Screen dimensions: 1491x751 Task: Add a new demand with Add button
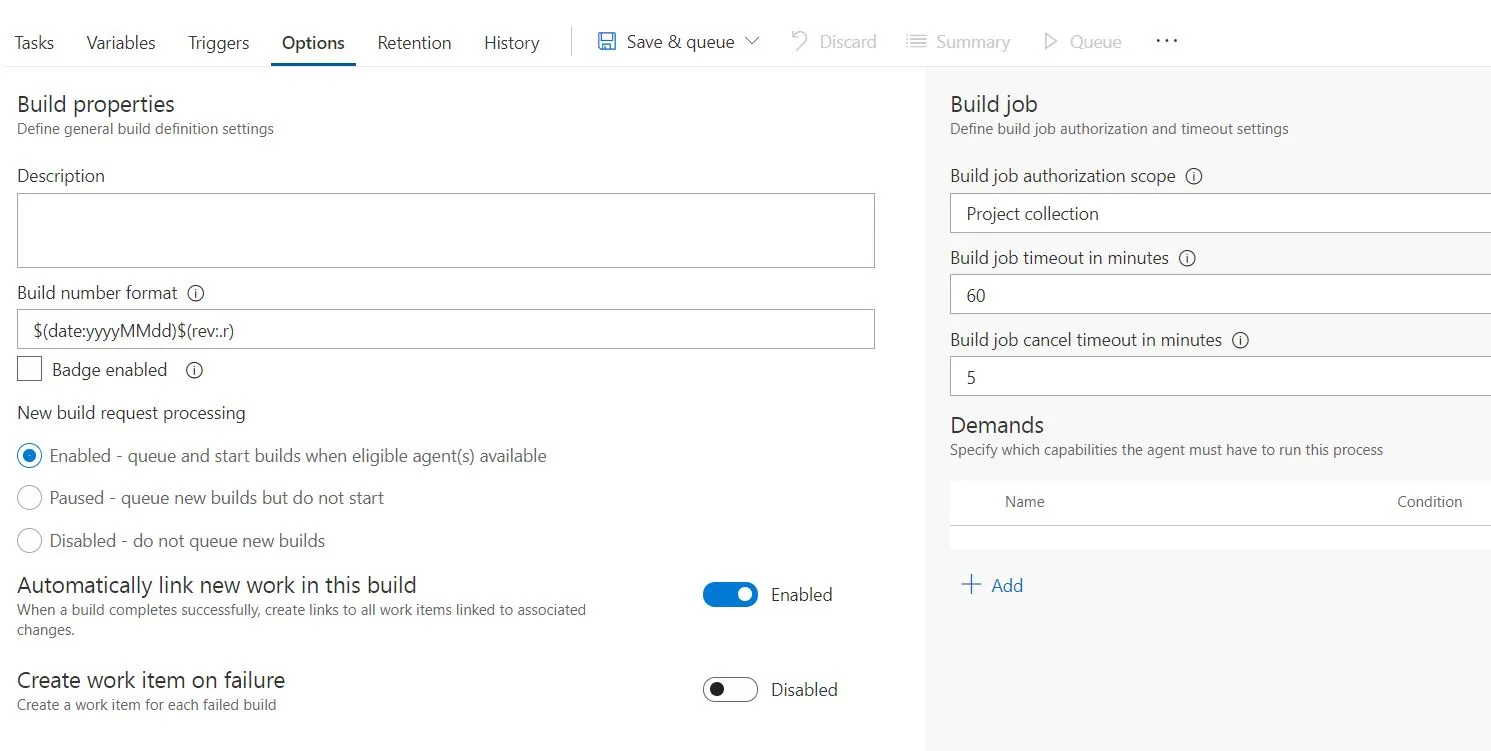992,586
